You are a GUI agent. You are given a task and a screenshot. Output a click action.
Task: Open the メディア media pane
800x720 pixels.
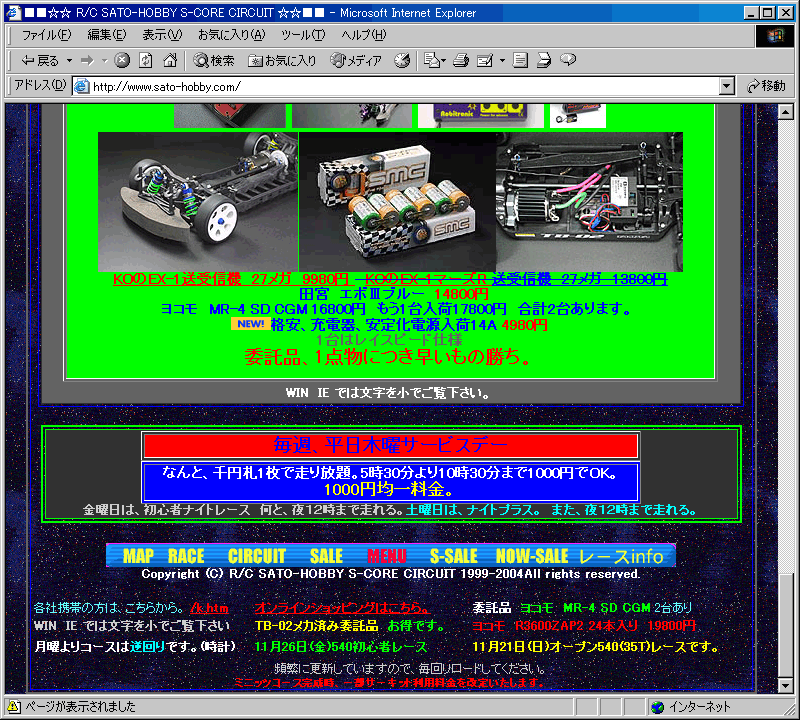[x=356, y=61]
